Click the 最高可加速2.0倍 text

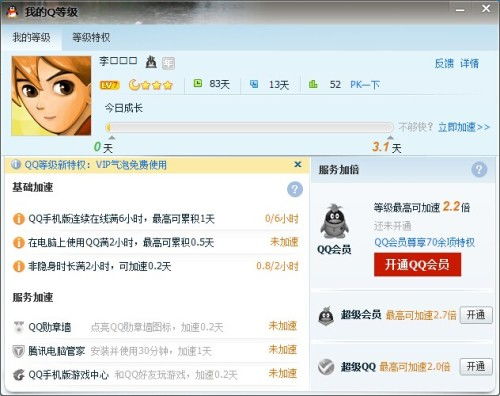415,367
